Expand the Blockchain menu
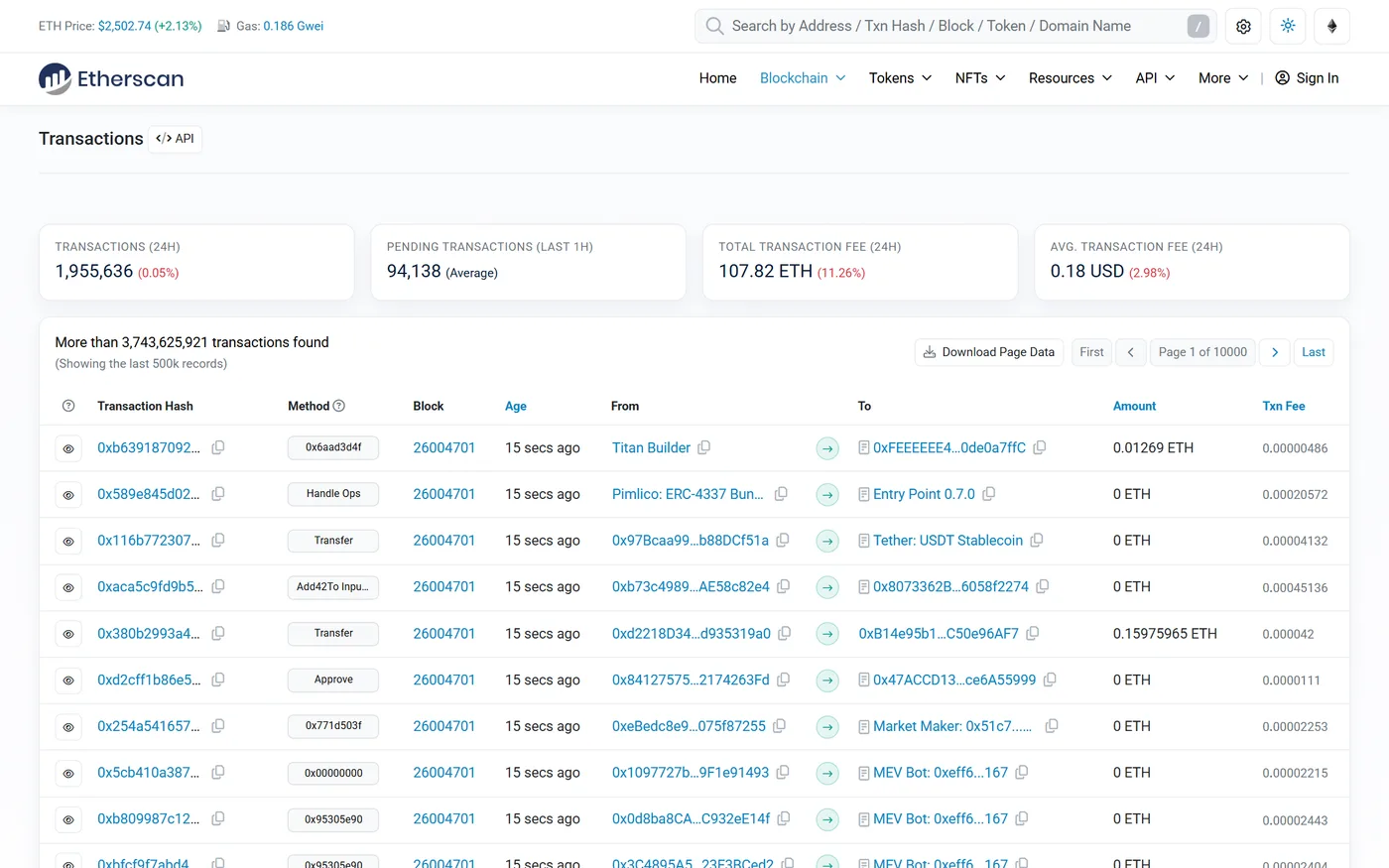The width and height of the screenshot is (1389, 868). point(803,78)
